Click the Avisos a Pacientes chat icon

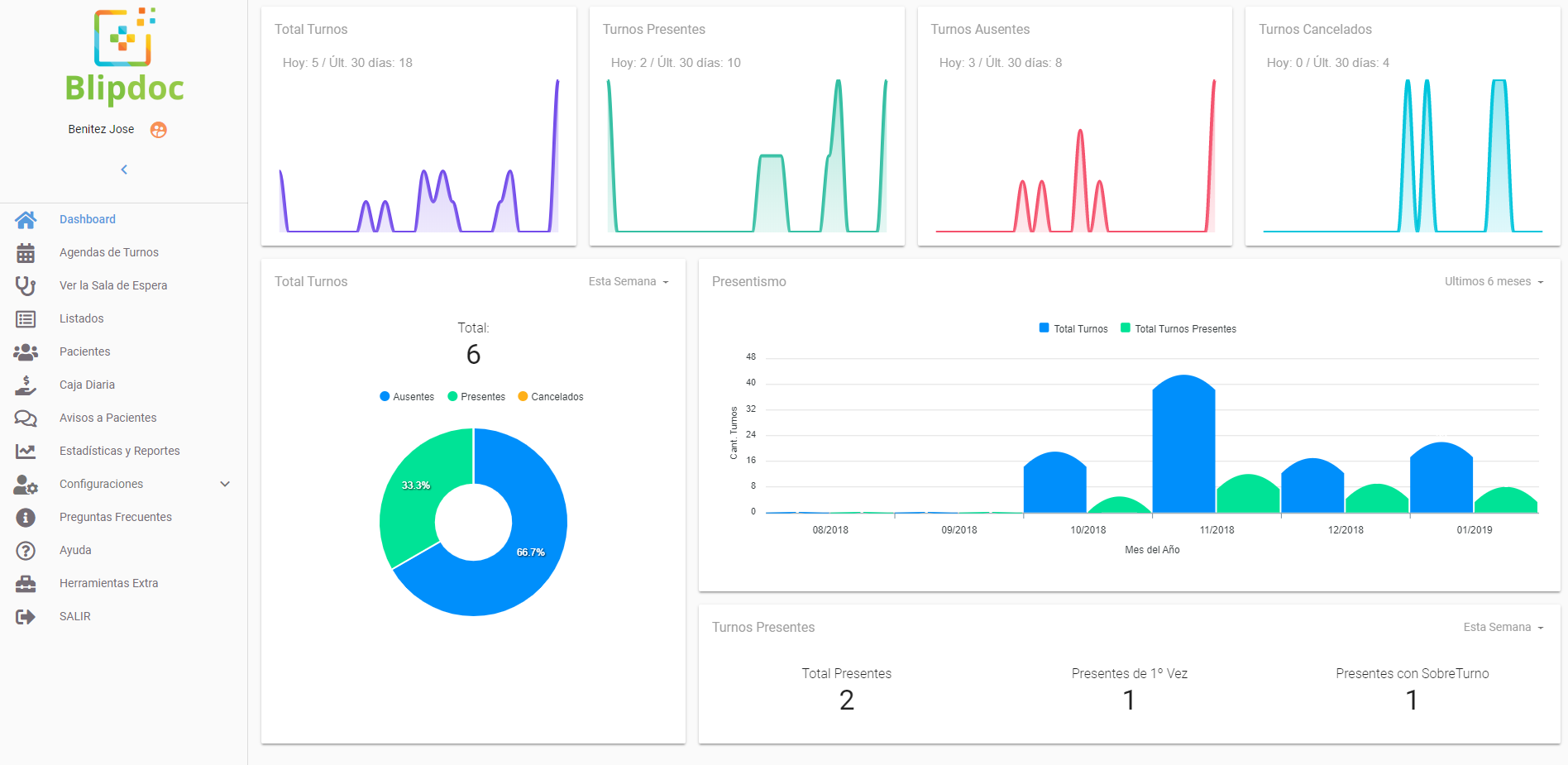pyautogui.click(x=26, y=418)
